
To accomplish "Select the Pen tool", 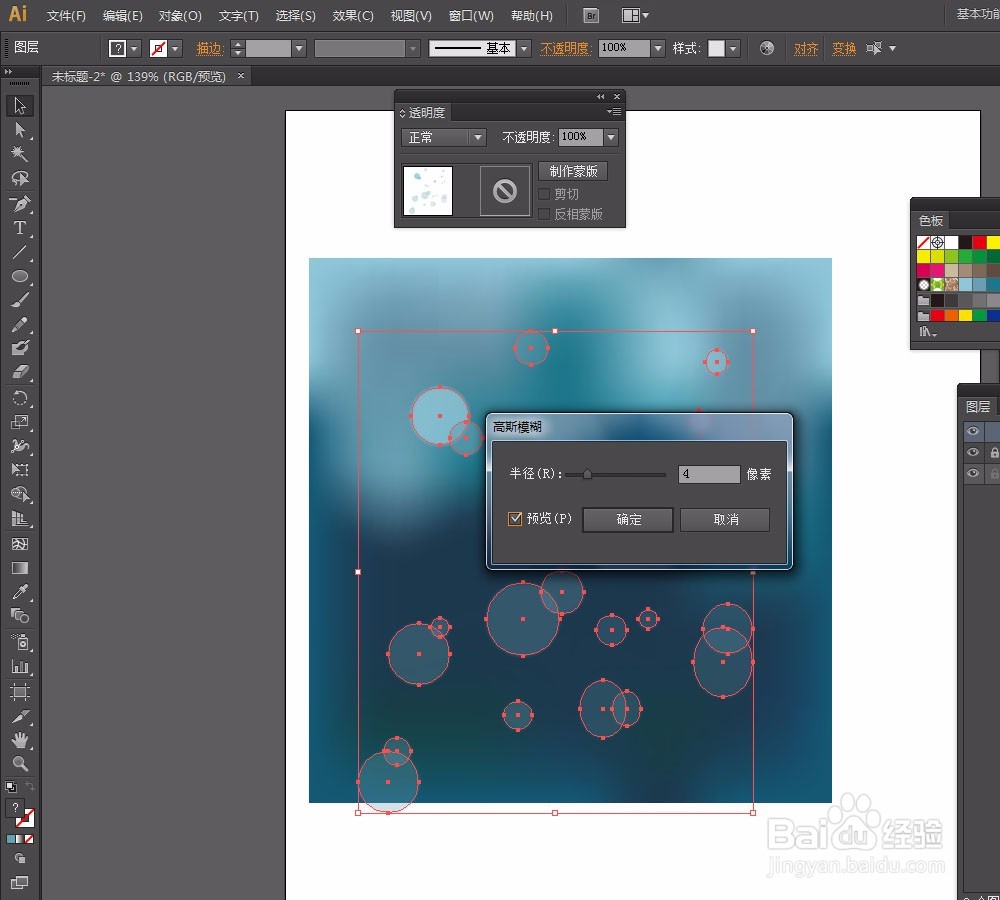I will click(x=20, y=203).
